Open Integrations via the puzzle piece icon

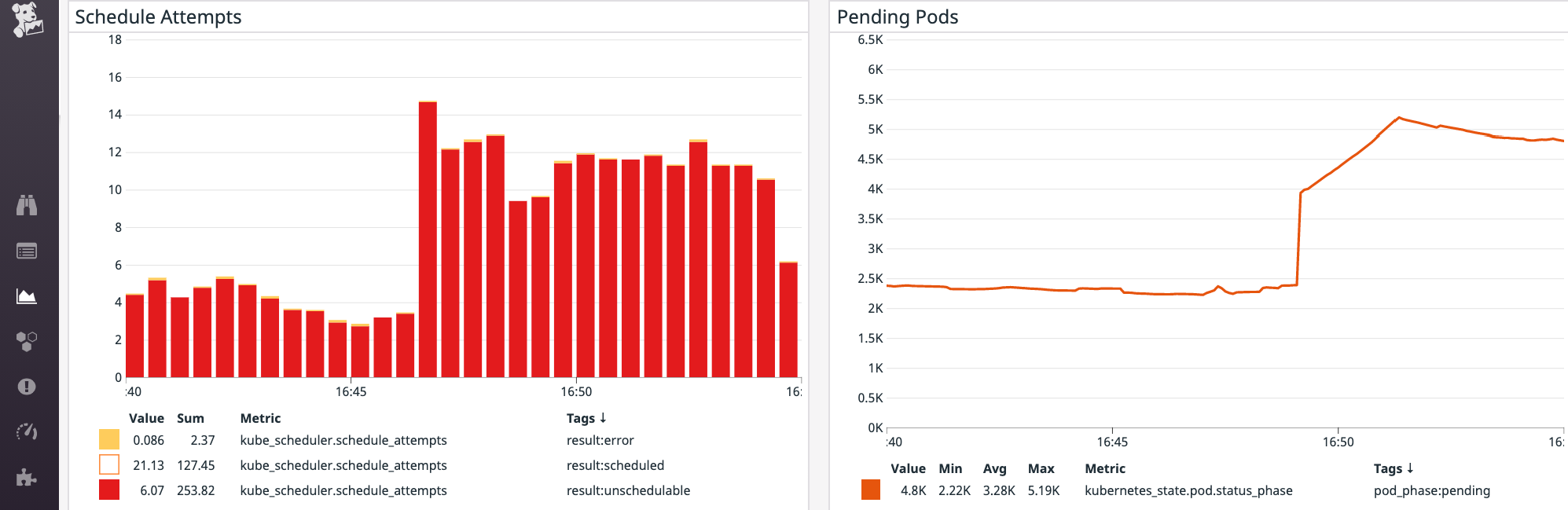click(28, 476)
